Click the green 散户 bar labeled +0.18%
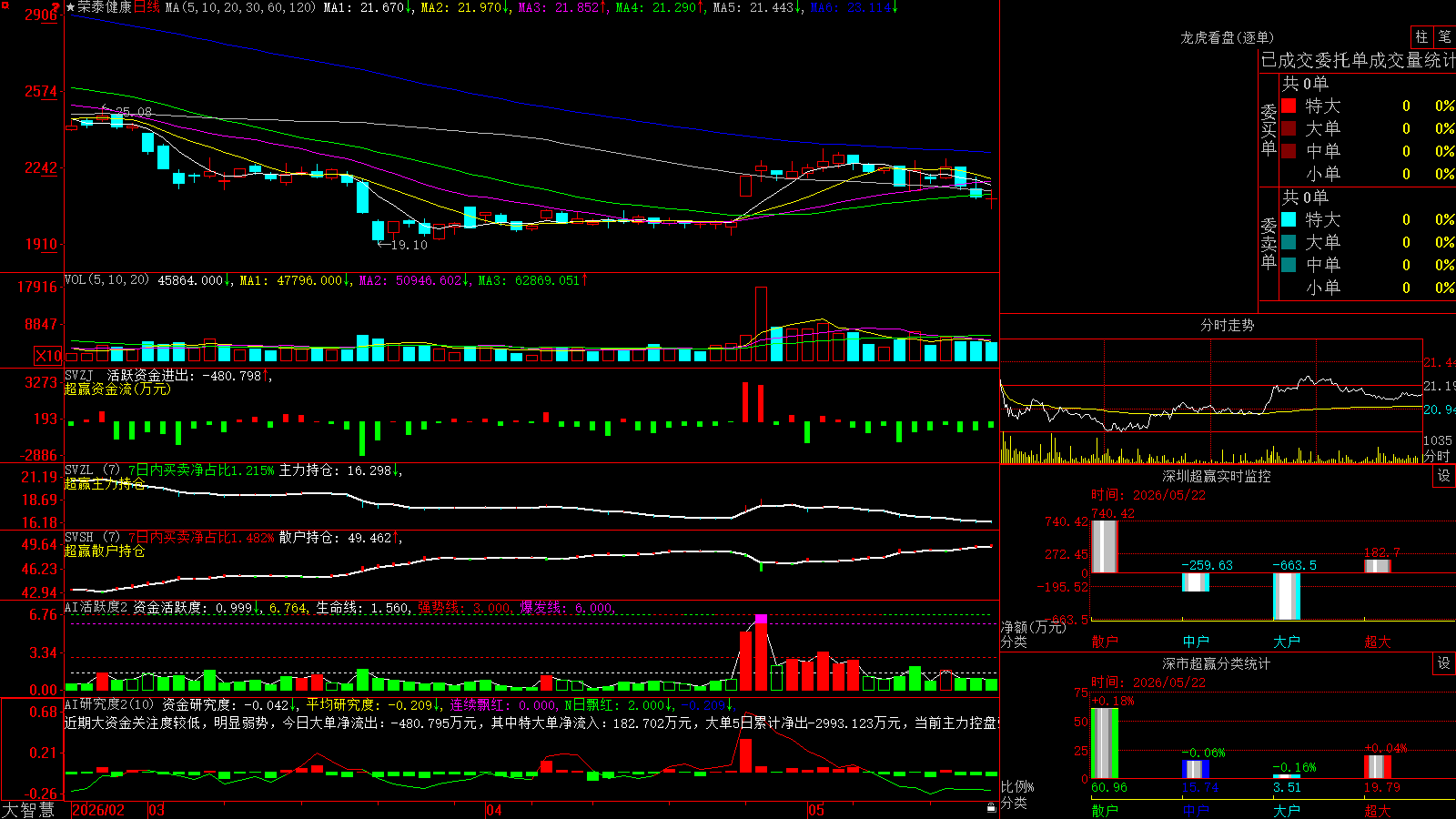The height and width of the screenshot is (819, 1456). tap(1105, 743)
